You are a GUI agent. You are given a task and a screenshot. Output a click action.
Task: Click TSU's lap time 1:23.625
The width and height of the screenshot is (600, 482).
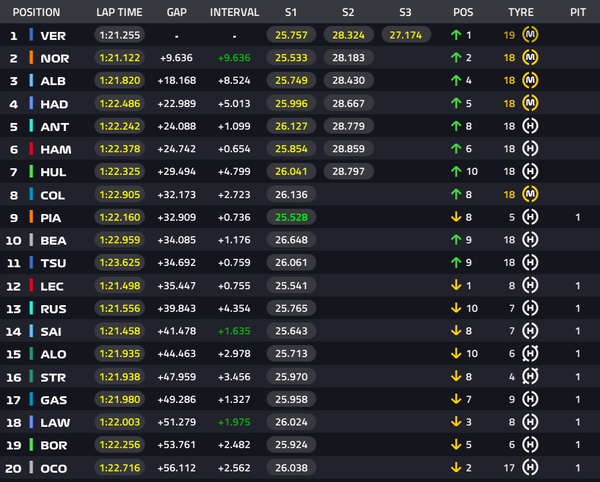(119, 262)
